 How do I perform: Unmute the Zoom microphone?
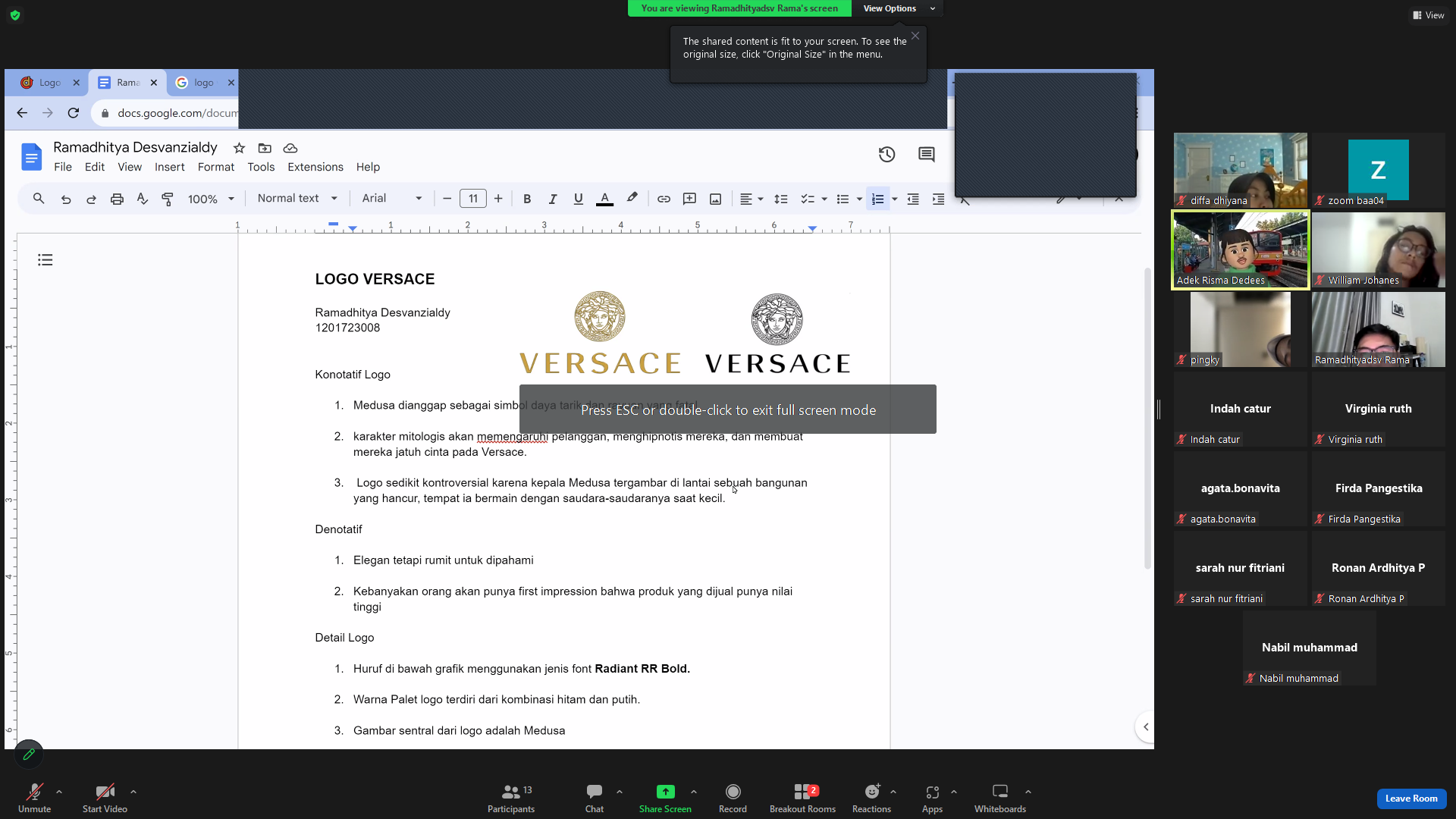34,798
